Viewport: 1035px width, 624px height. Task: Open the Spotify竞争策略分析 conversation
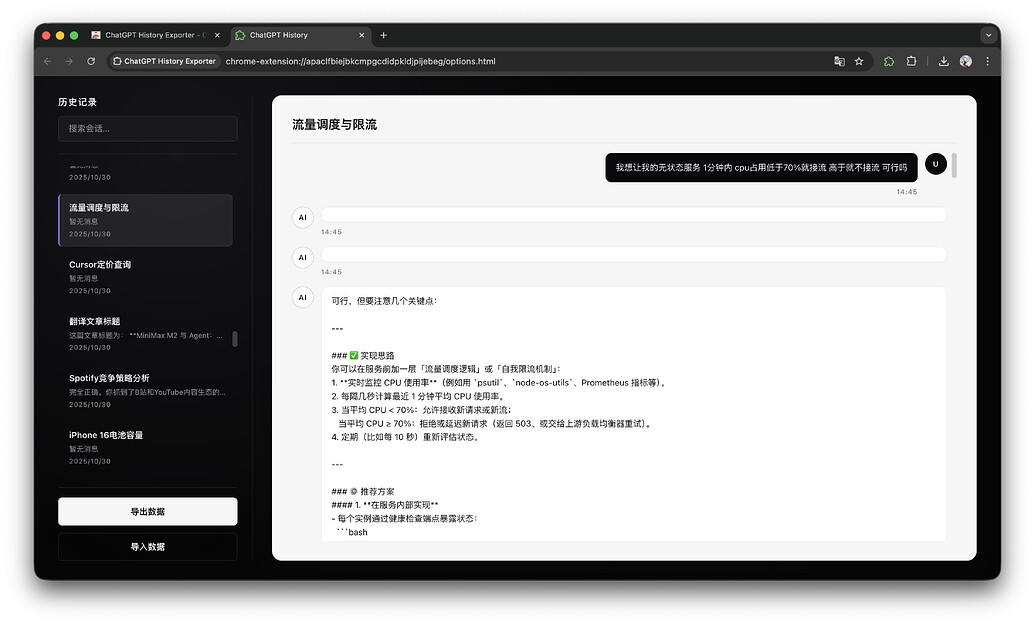coord(145,390)
